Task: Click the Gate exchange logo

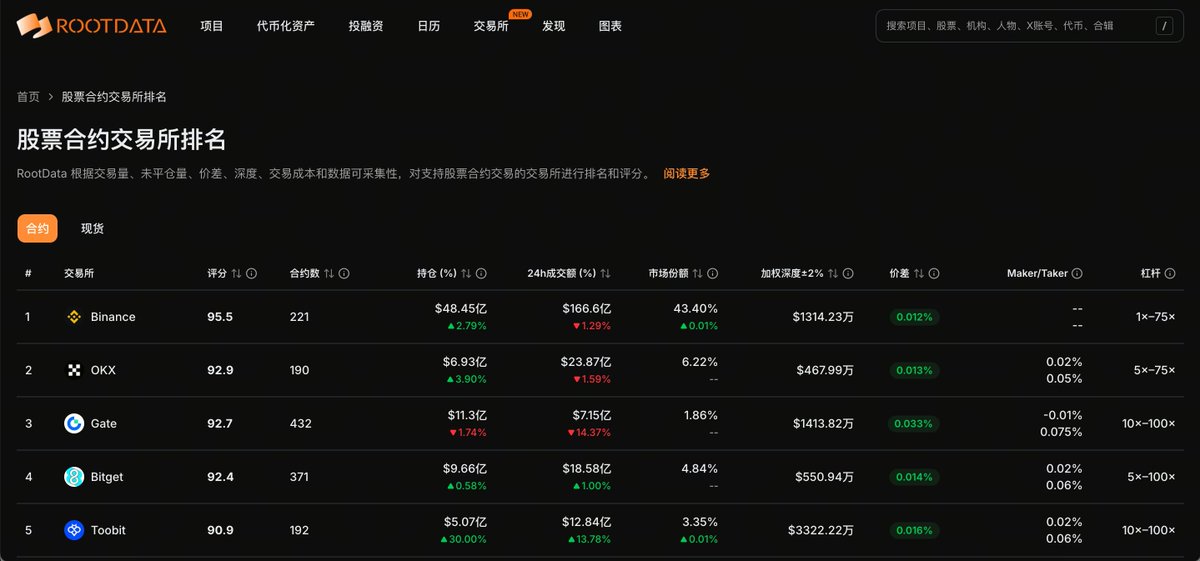Action: click(x=74, y=424)
